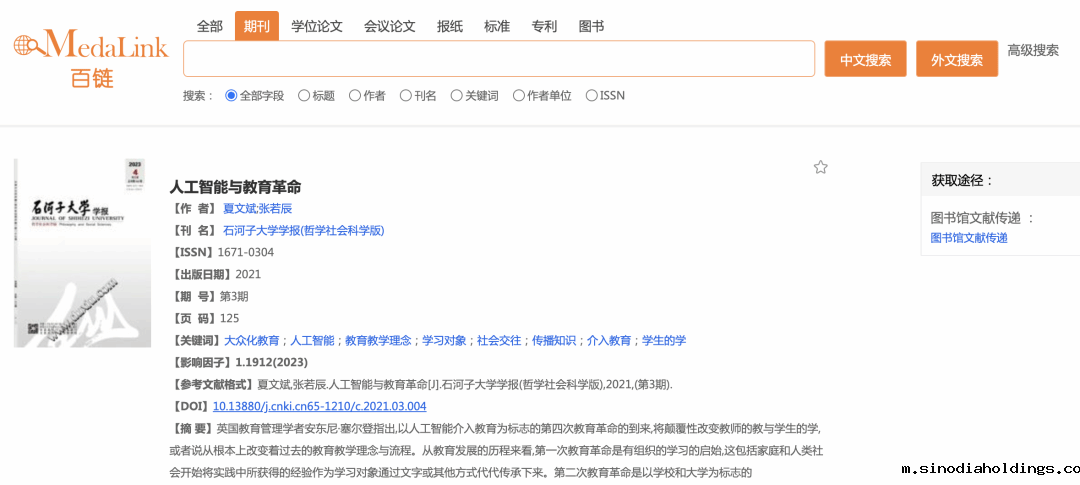Click the 图书馆文献传递 link
The width and height of the screenshot is (1080, 485).
tap(969, 238)
